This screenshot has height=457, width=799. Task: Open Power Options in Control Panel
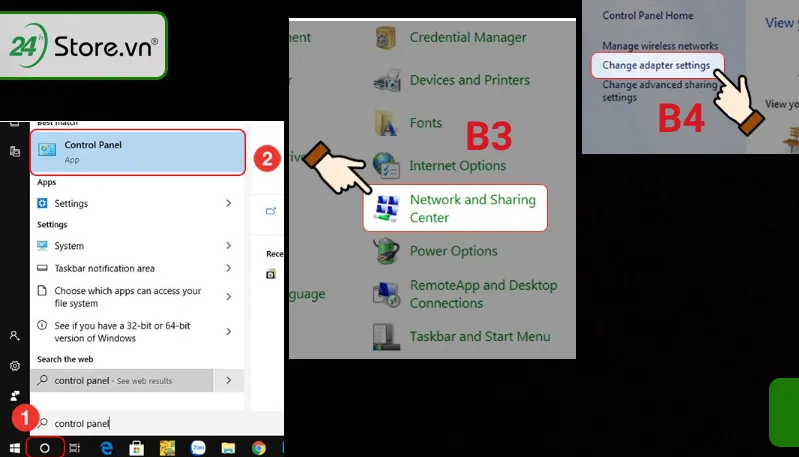tap(453, 251)
